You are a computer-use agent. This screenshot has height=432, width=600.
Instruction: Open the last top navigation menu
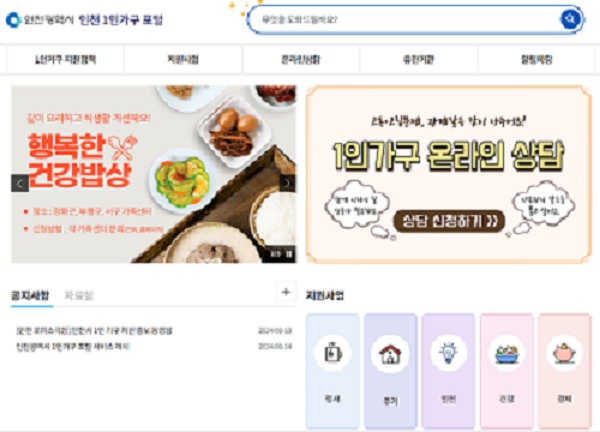536,59
